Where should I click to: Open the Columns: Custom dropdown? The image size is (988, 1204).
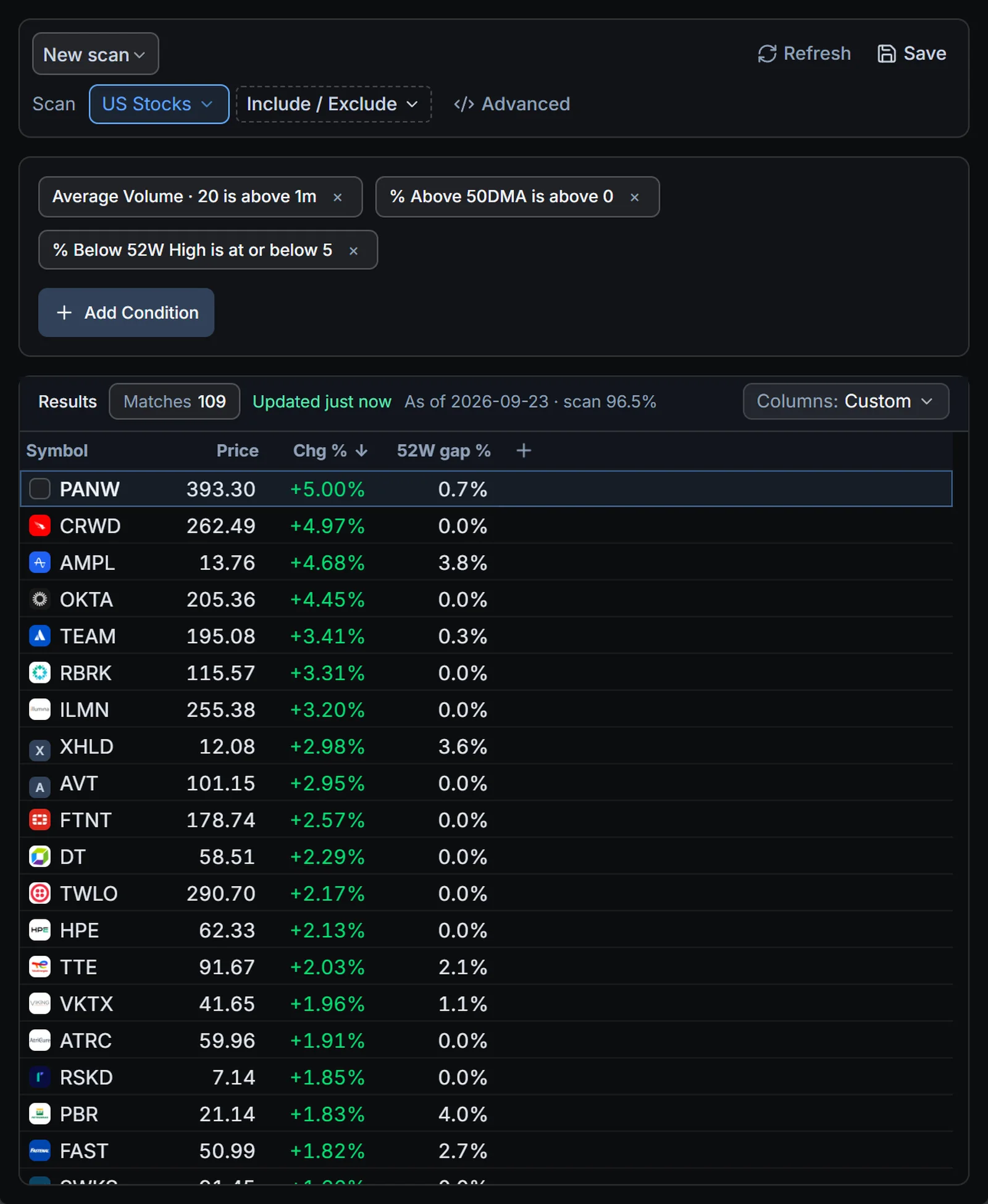[x=845, y=401]
